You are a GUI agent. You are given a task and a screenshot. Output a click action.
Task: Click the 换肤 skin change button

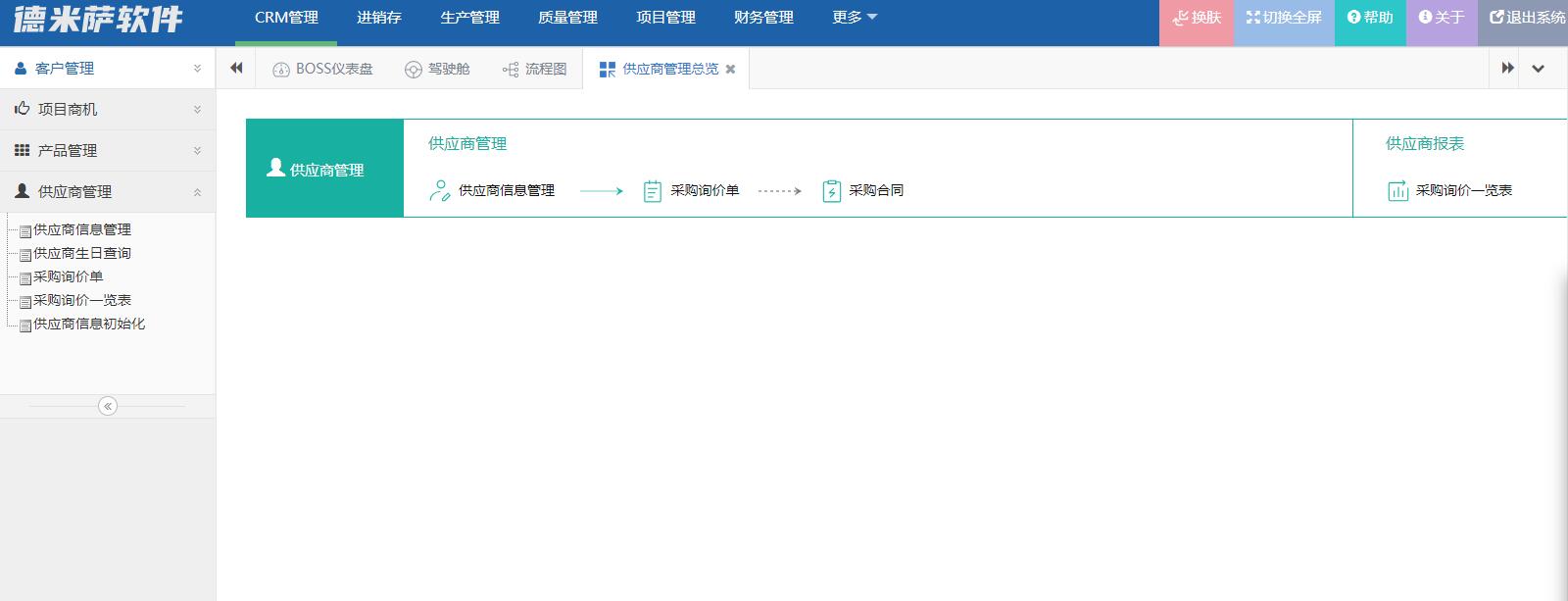click(1197, 18)
